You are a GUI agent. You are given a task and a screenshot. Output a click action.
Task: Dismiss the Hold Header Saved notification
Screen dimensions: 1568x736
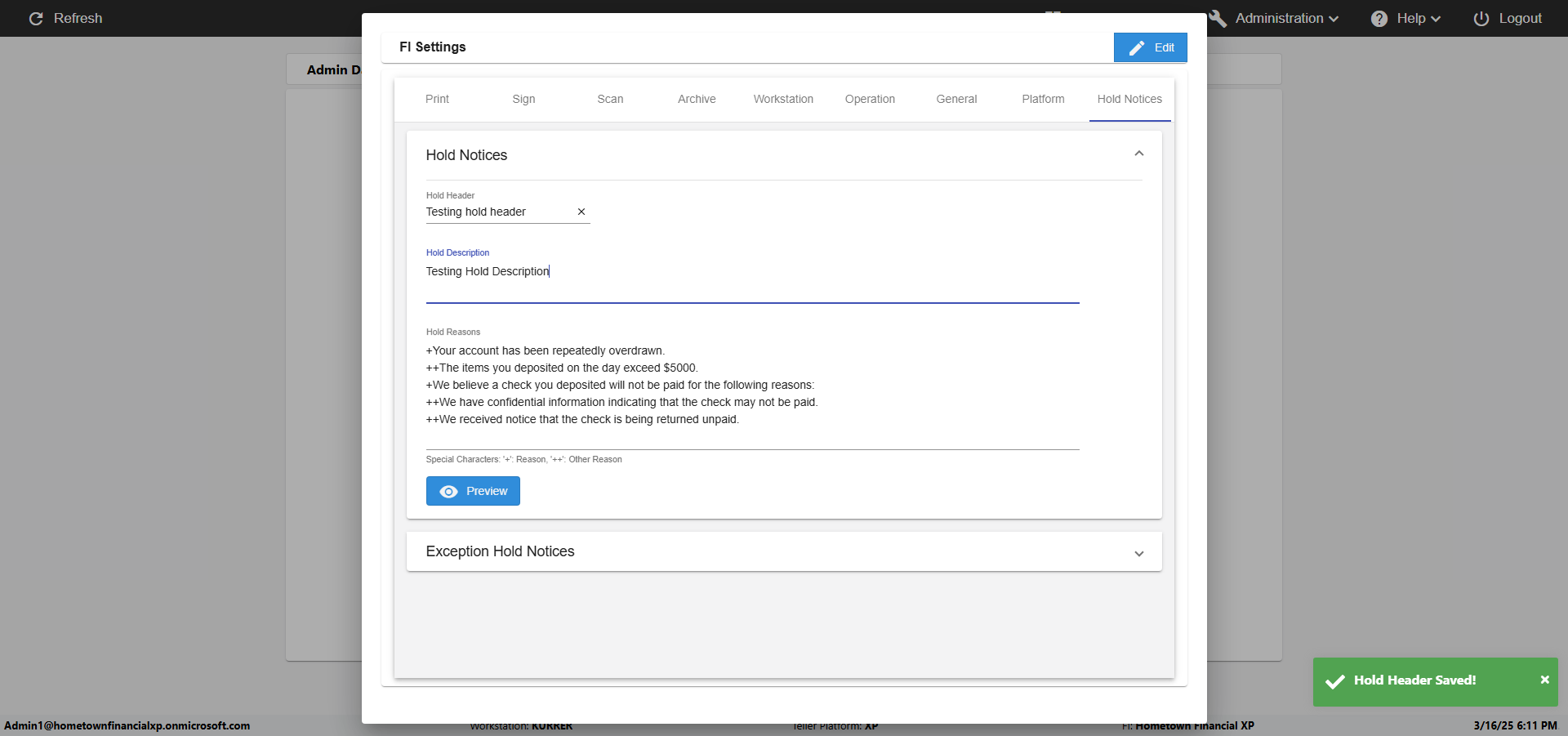pos(1544,680)
